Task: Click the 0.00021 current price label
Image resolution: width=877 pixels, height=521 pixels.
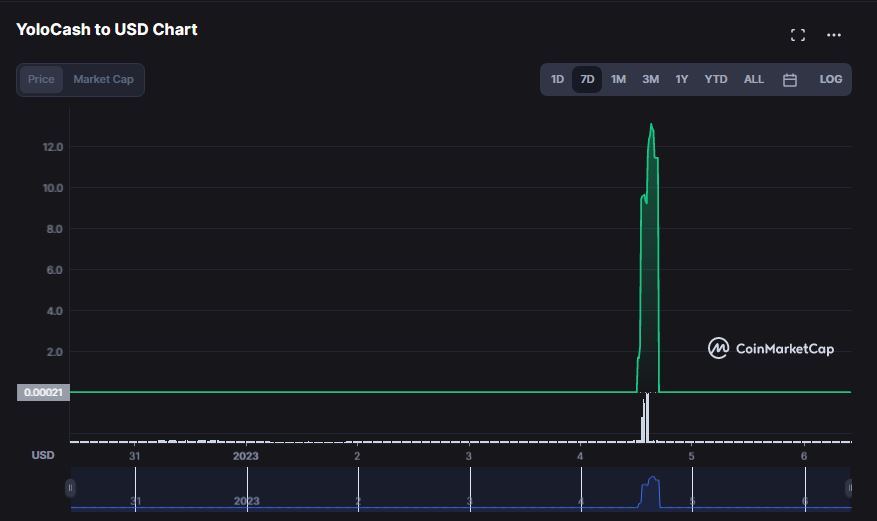Action: tap(43, 392)
